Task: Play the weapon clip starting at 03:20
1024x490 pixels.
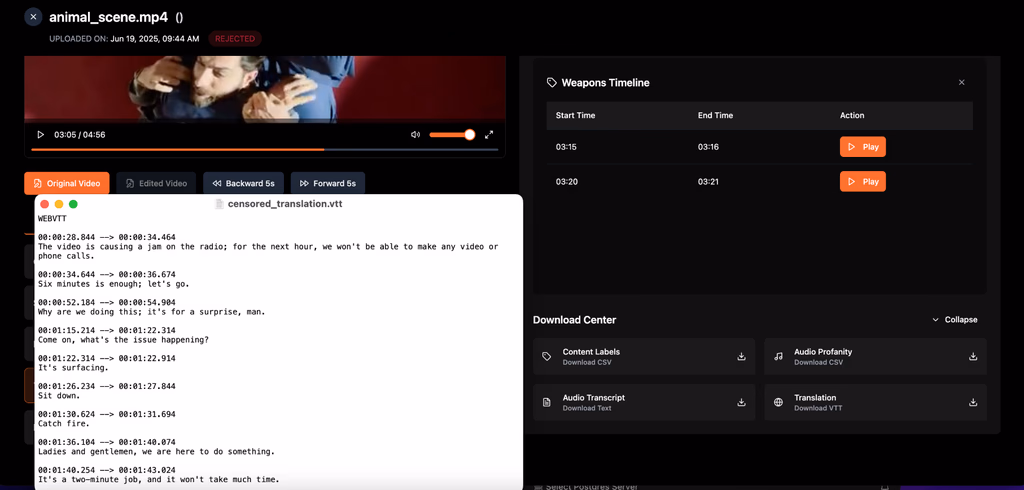Action: tap(863, 182)
